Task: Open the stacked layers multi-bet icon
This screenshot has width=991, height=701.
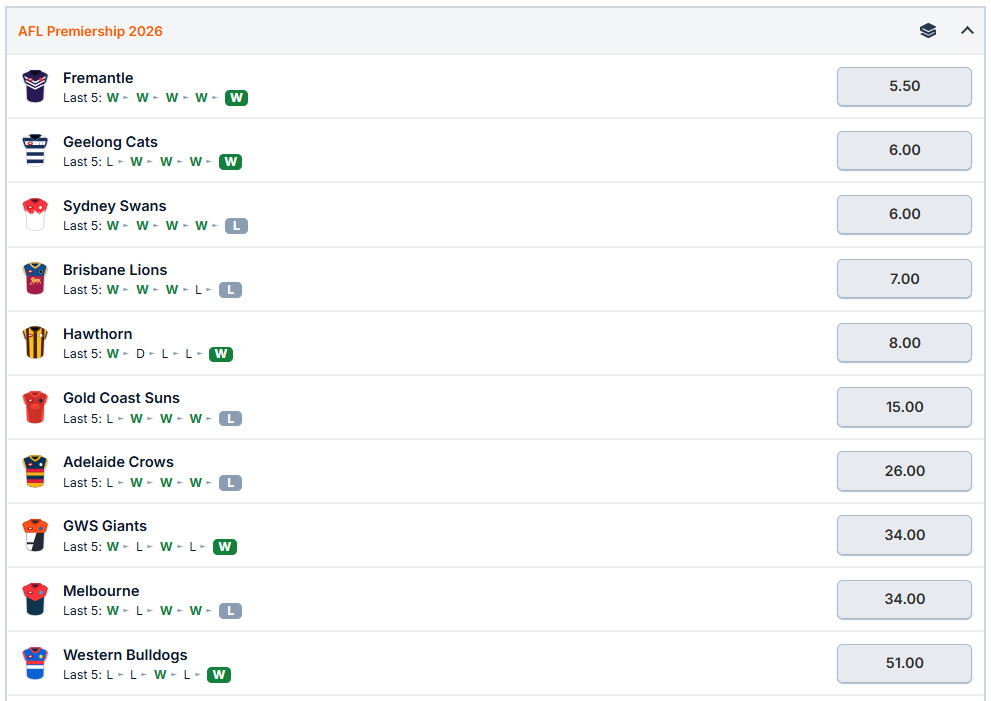Action: pyautogui.click(x=928, y=30)
